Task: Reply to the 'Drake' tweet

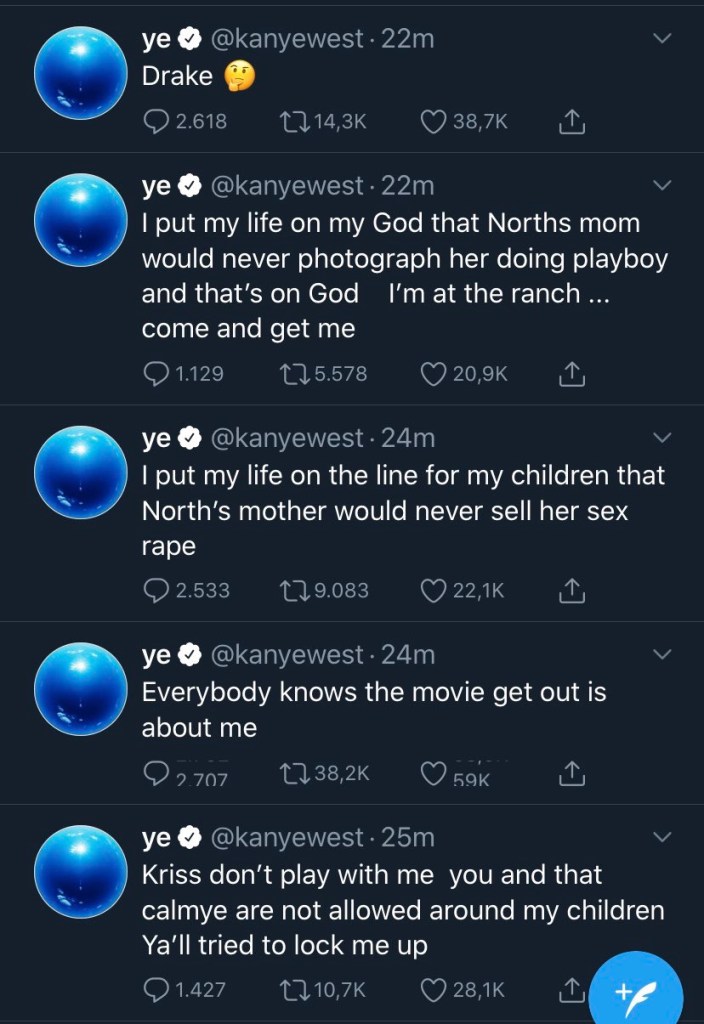Action: pos(157,122)
